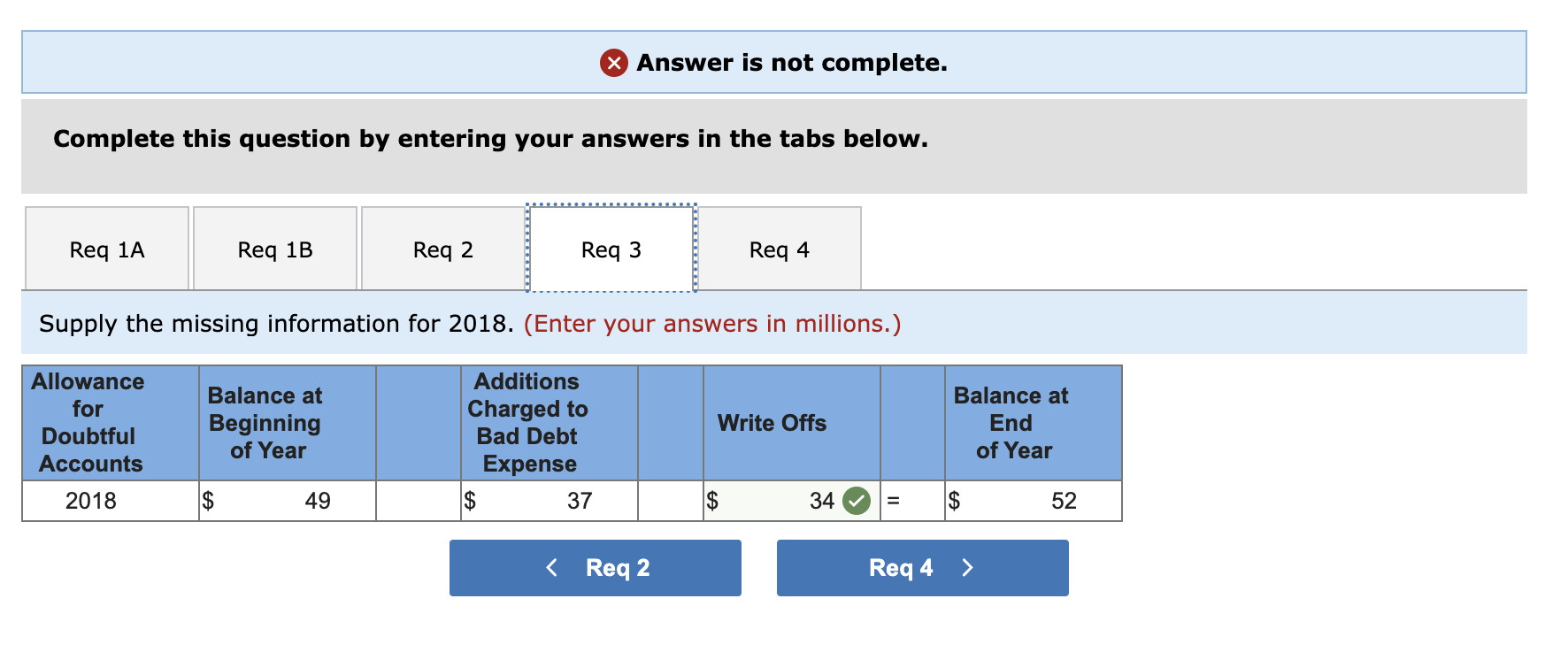Open the Req 4 tab
This screenshot has height=660, width=1568.
point(779,249)
